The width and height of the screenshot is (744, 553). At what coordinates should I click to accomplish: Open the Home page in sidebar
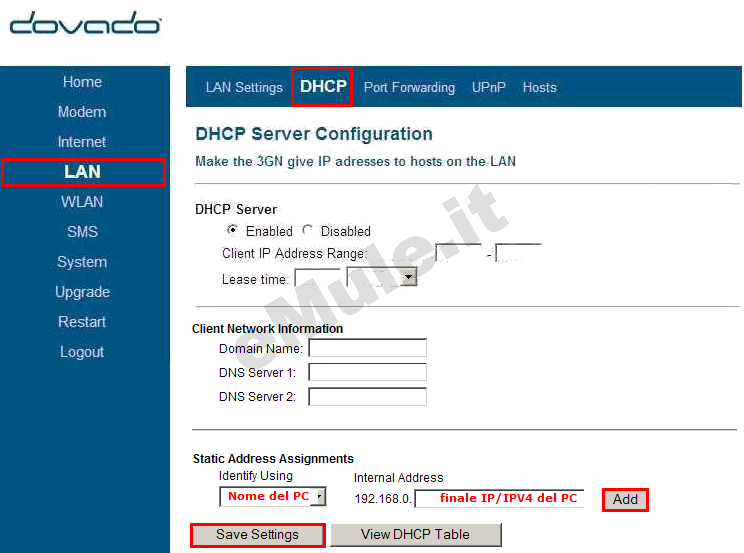tap(82, 82)
